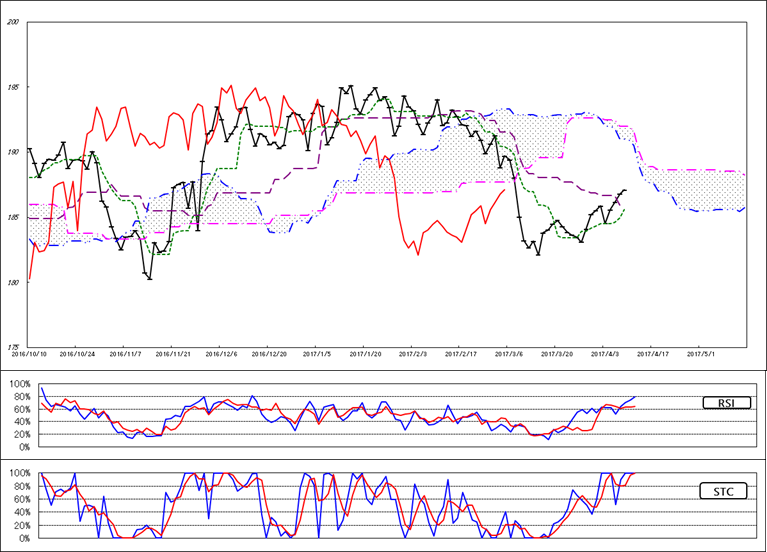The width and height of the screenshot is (767, 552).
Task: Click the 200 price axis label
Action: tap(13, 23)
